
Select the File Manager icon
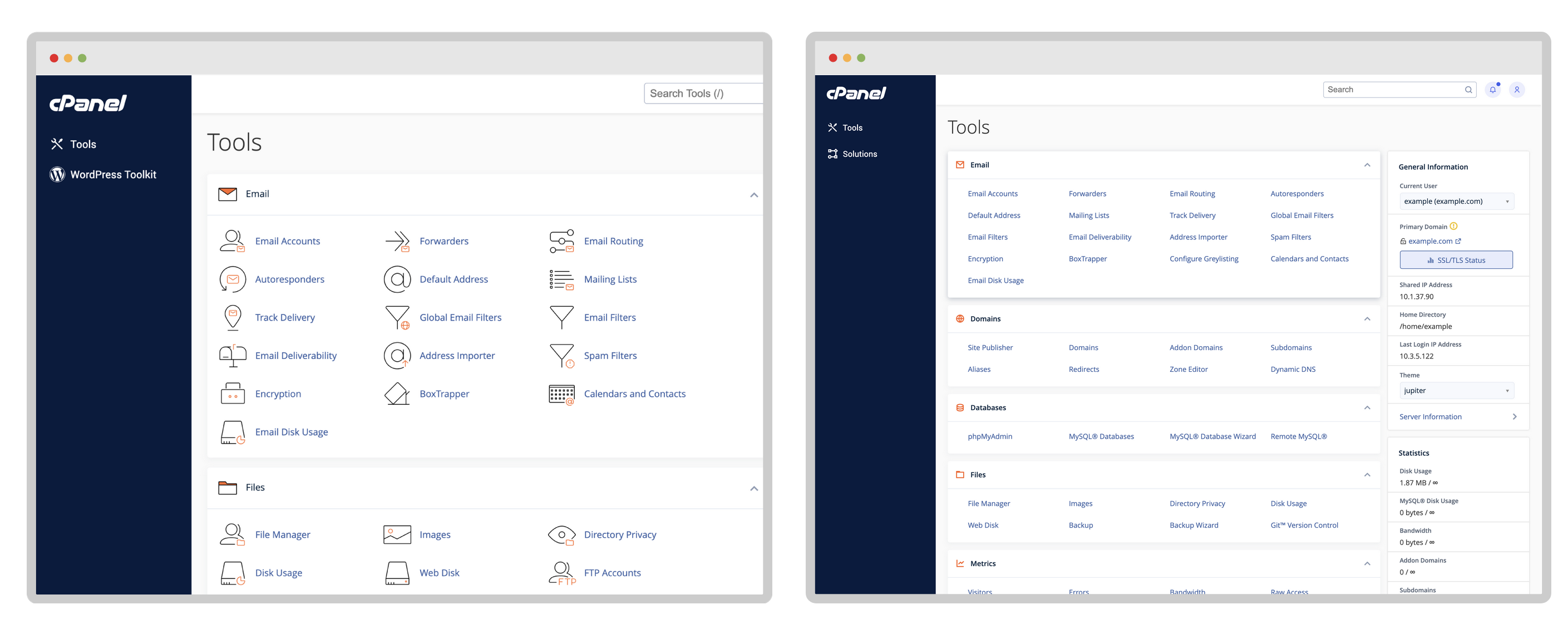233,534
